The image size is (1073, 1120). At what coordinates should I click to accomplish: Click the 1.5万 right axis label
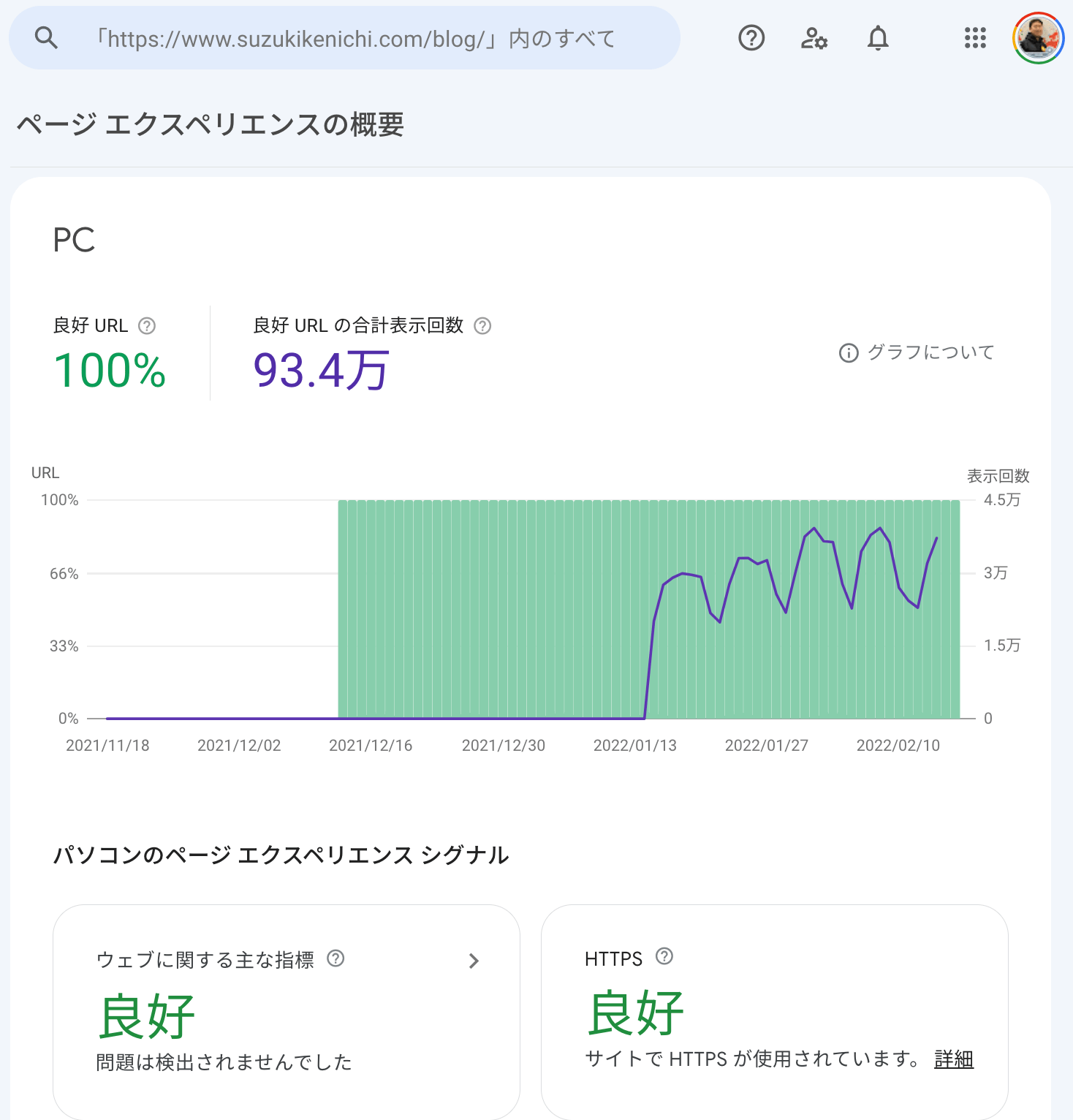tap(1002, 646)
